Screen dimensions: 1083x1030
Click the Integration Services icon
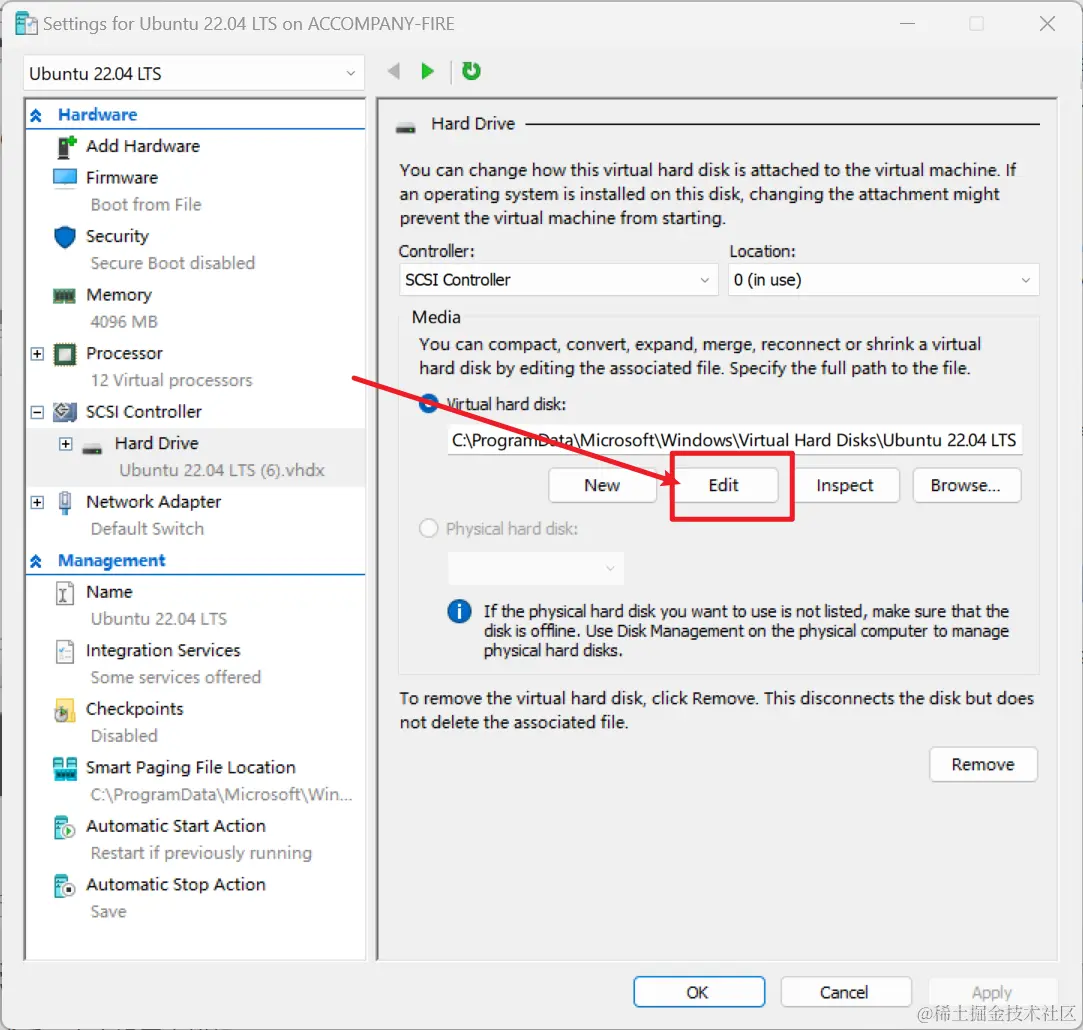tap(64, 651)
